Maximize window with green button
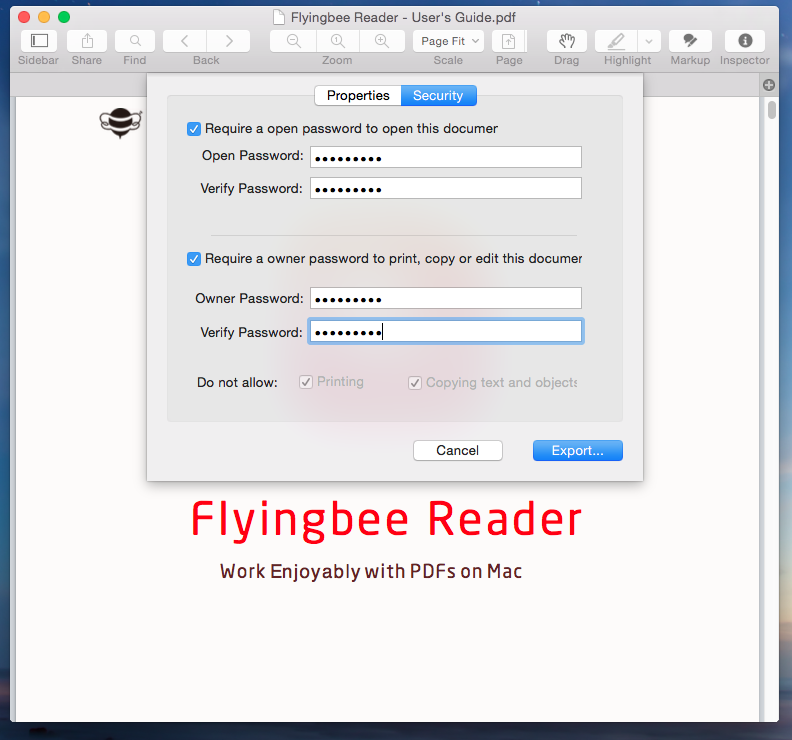The width and height of the screenshot is (792, 740). point(64,17)
